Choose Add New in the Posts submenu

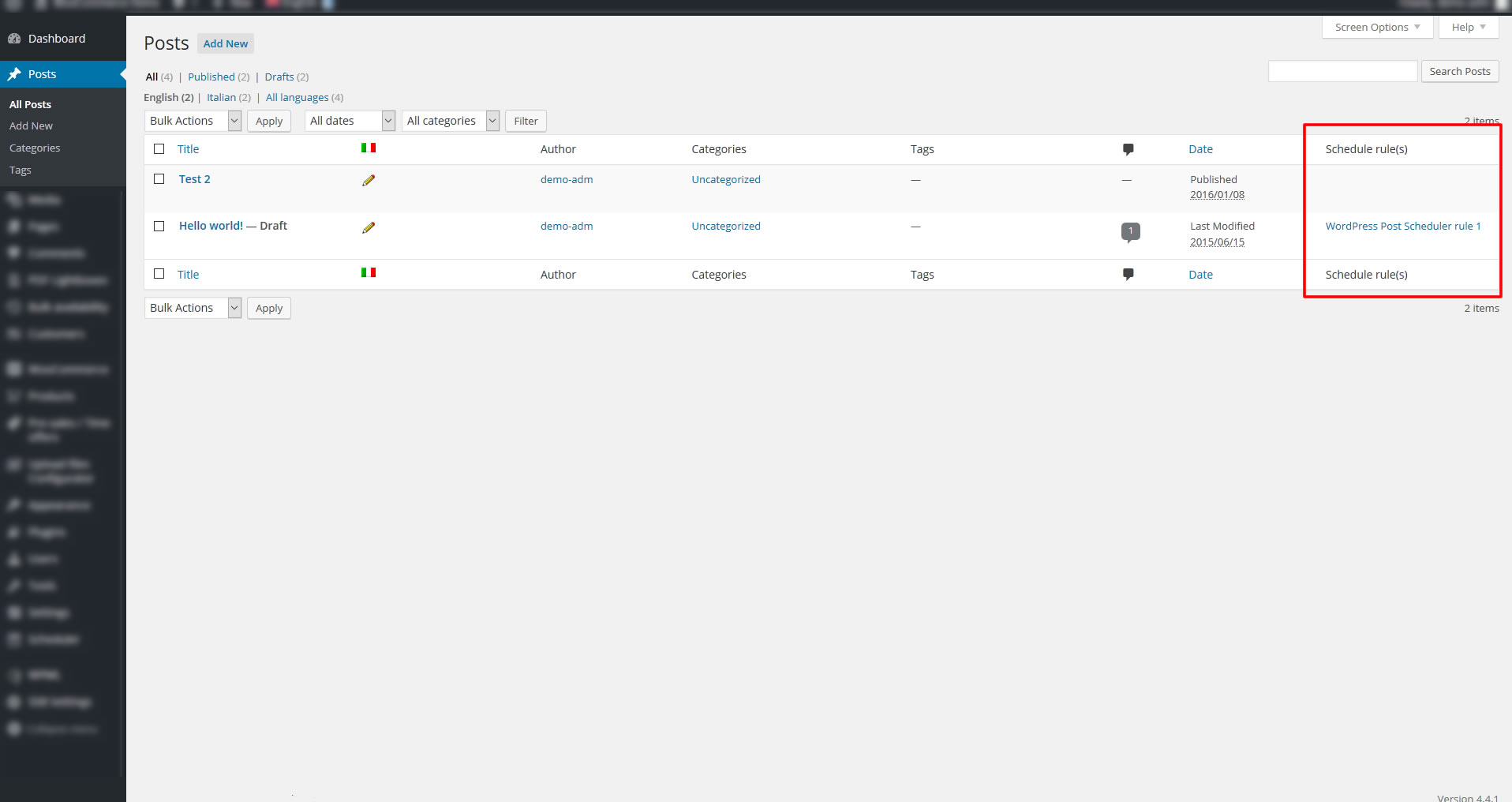(31, 126)
